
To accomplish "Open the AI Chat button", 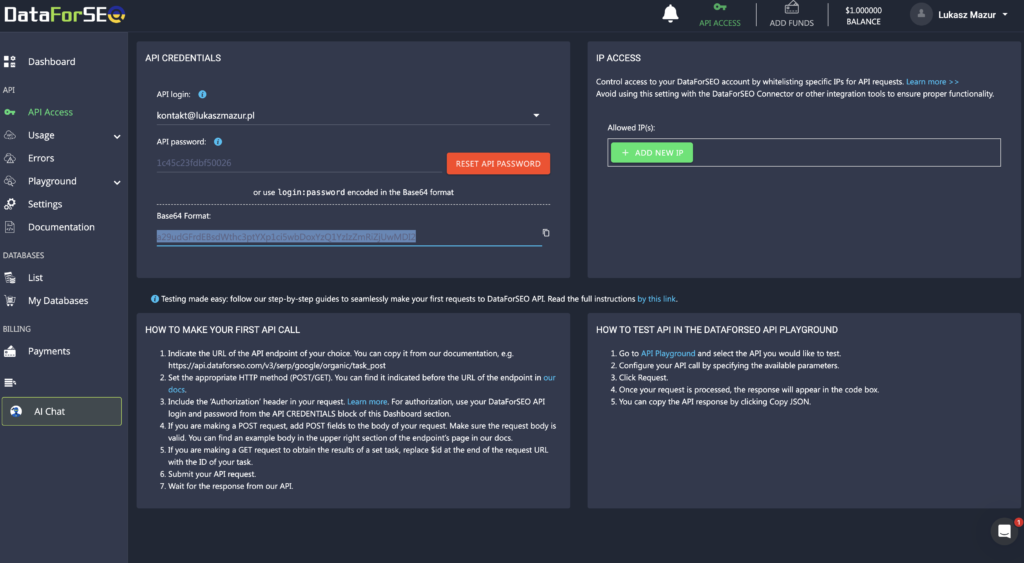I will (x=61, y=411).
